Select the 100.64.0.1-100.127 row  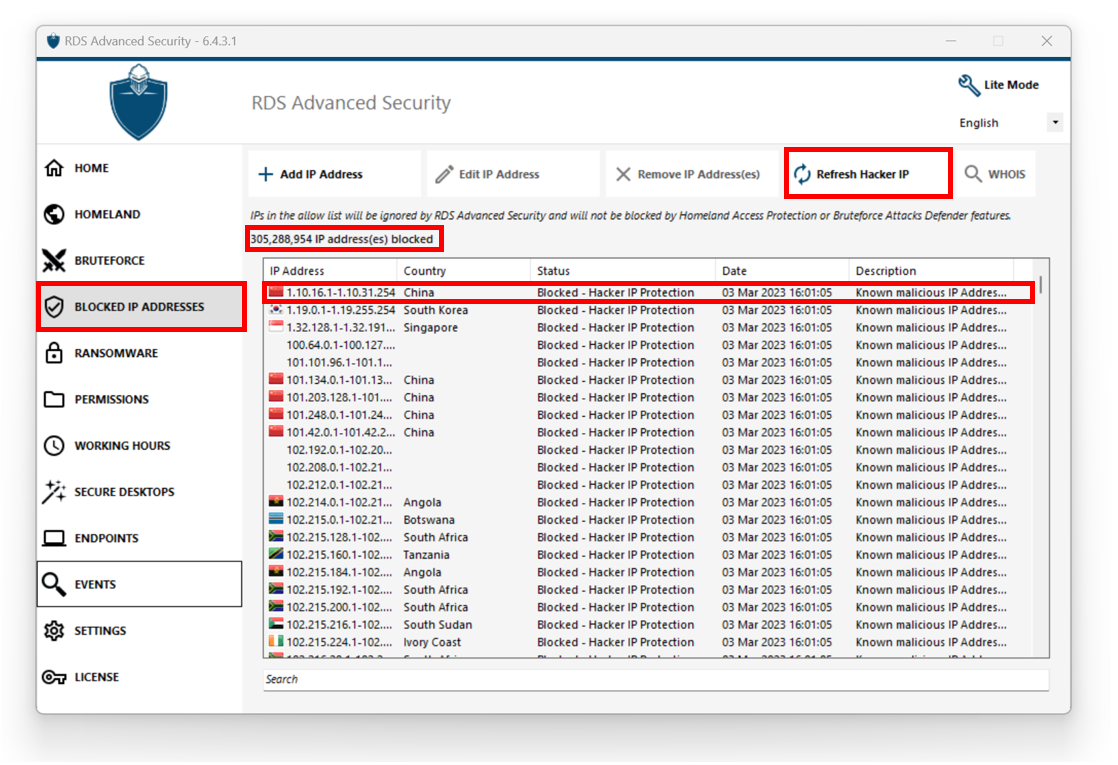(650, 345)
